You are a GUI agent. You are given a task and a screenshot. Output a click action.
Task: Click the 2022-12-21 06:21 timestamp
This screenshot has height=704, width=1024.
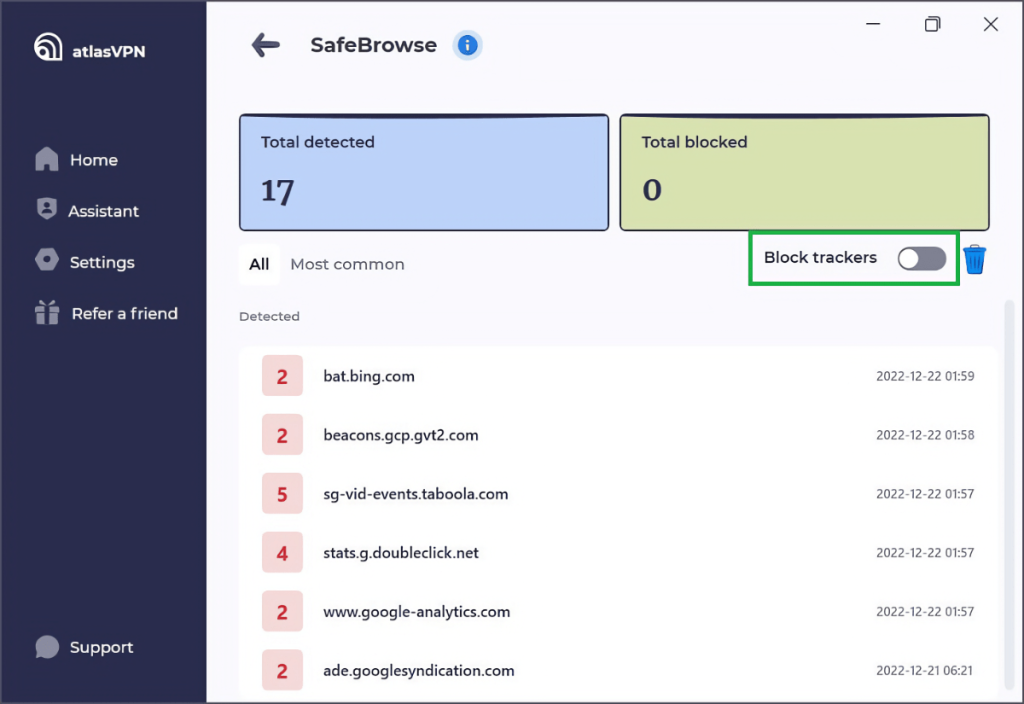click(924, 671)
